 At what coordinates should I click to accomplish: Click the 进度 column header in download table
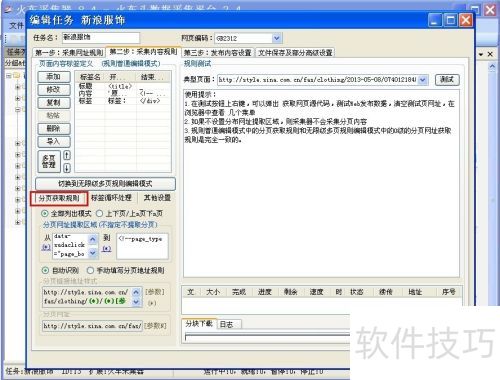pos(265,292)
